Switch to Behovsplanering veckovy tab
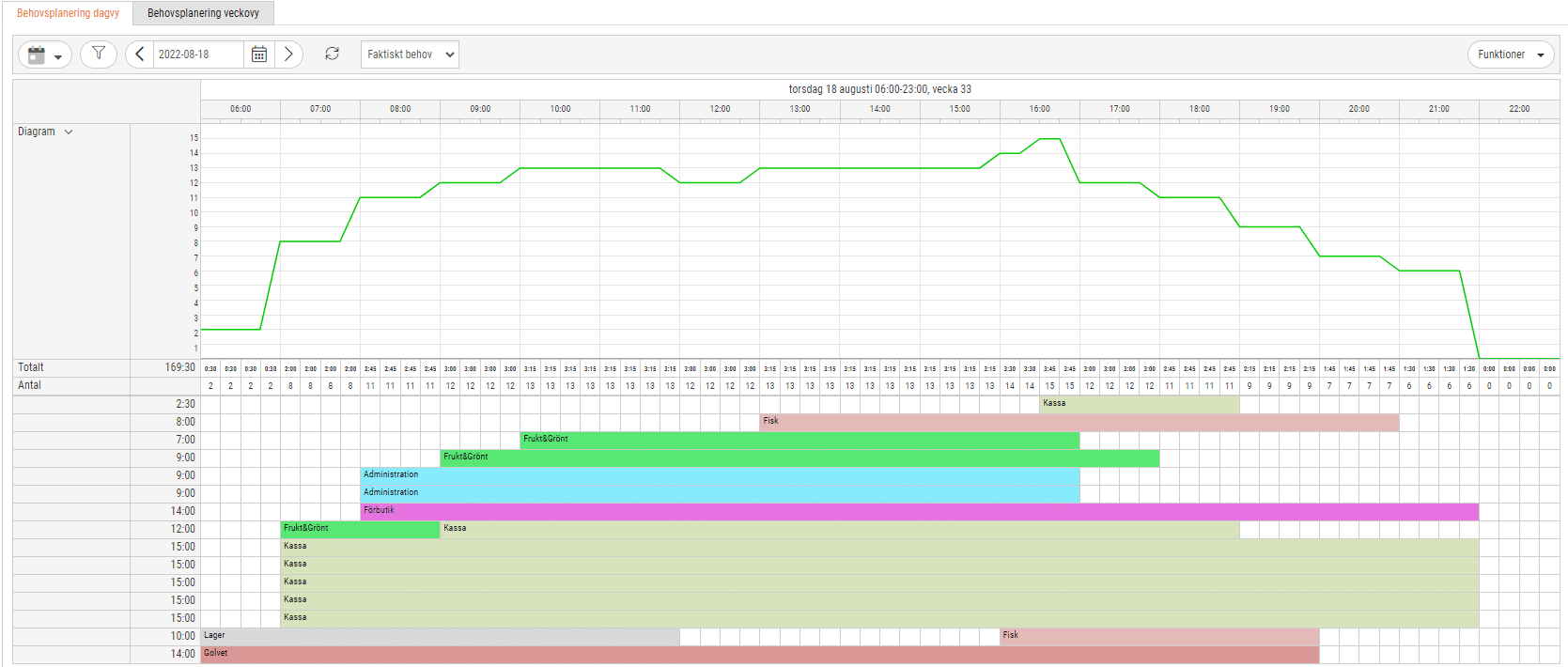The image size is (1568, 667). 203,13
